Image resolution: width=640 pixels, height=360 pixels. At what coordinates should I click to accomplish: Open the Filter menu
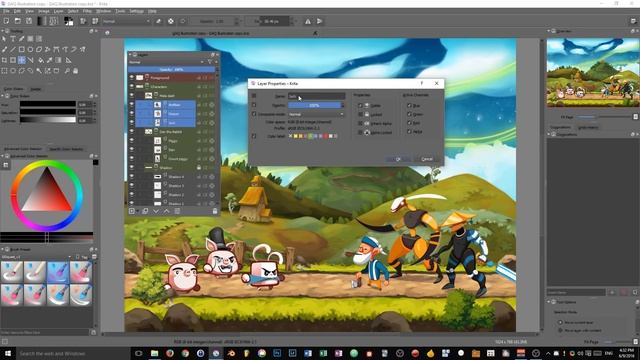pos(87,11)
